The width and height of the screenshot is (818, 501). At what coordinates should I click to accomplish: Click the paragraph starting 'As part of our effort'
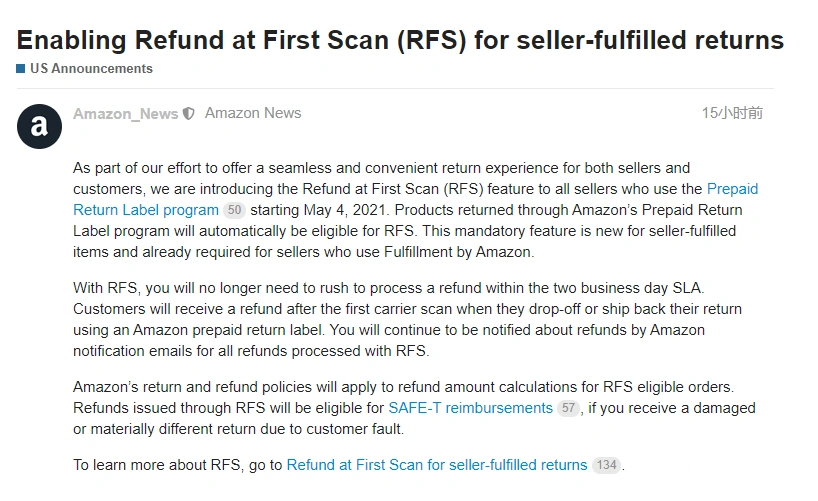tap(416, 210)
